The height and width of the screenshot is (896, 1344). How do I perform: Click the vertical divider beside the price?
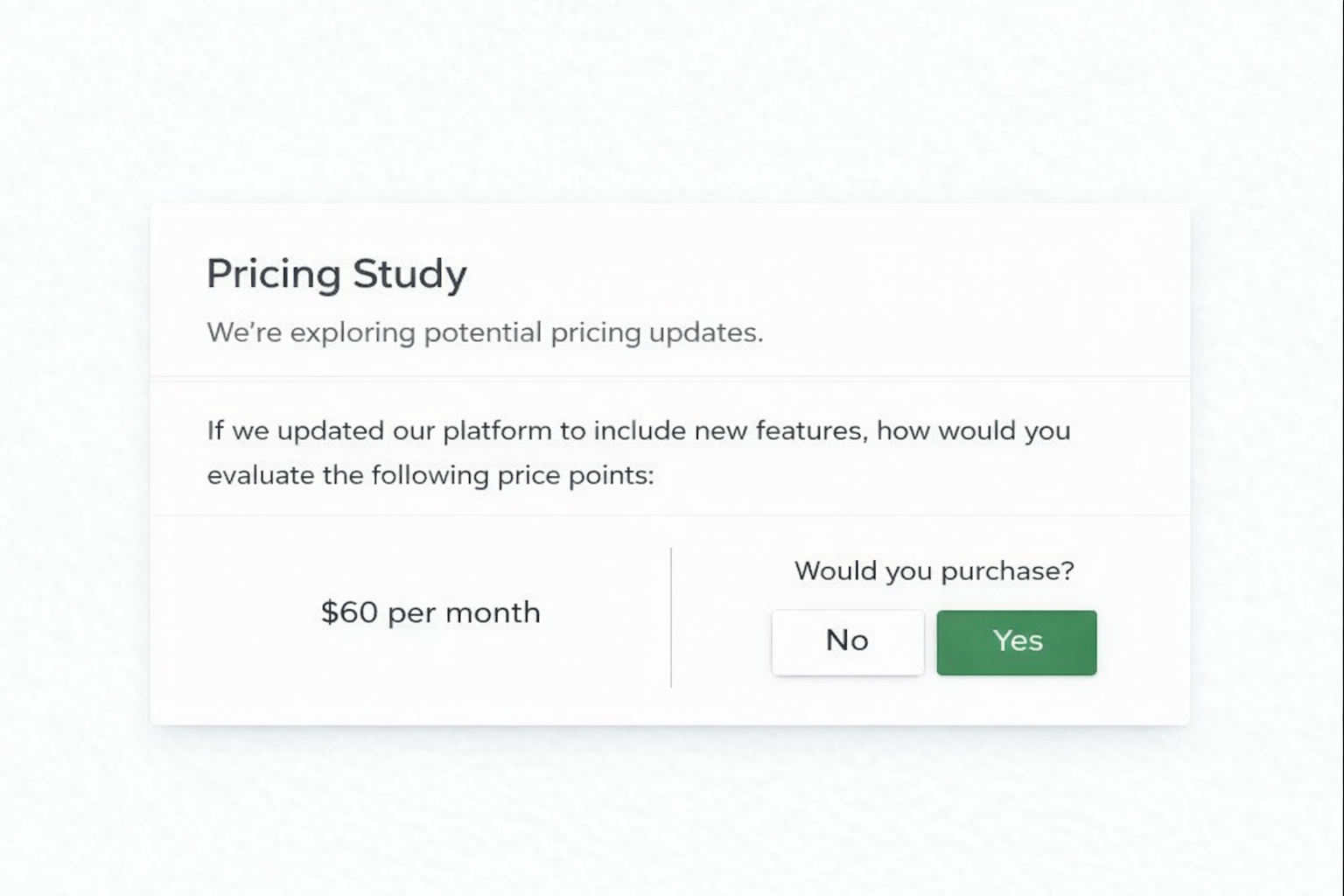[671, 617]
